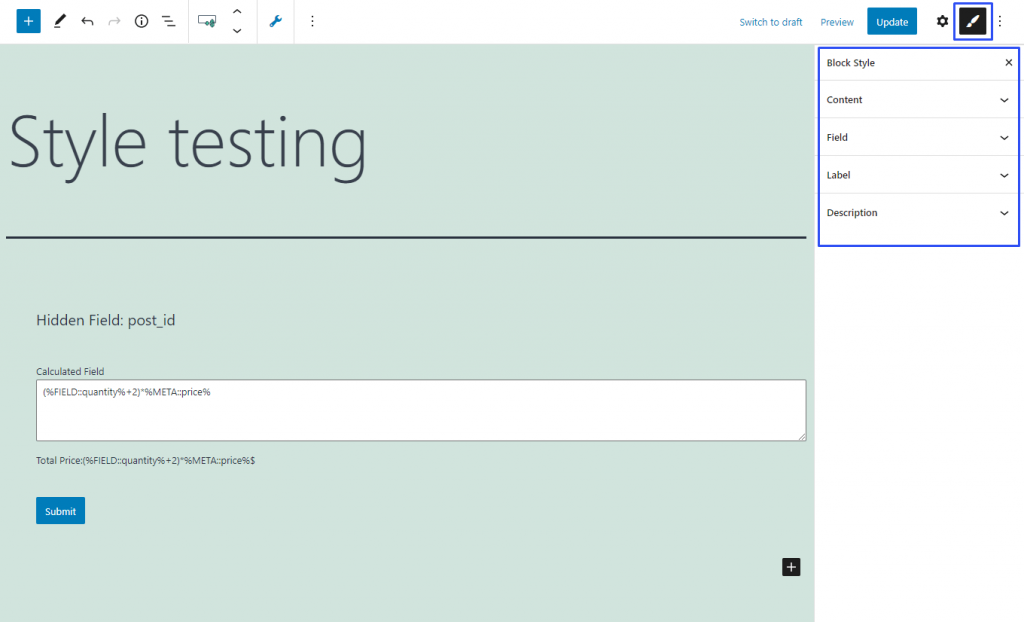Viewport: 1024px width, 622px height.
Task: Open the document details info icon
Action: click(141, 22)
